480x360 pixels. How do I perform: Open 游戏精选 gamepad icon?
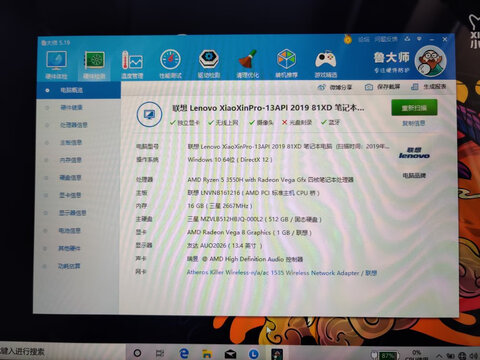(x=326, y=63)
